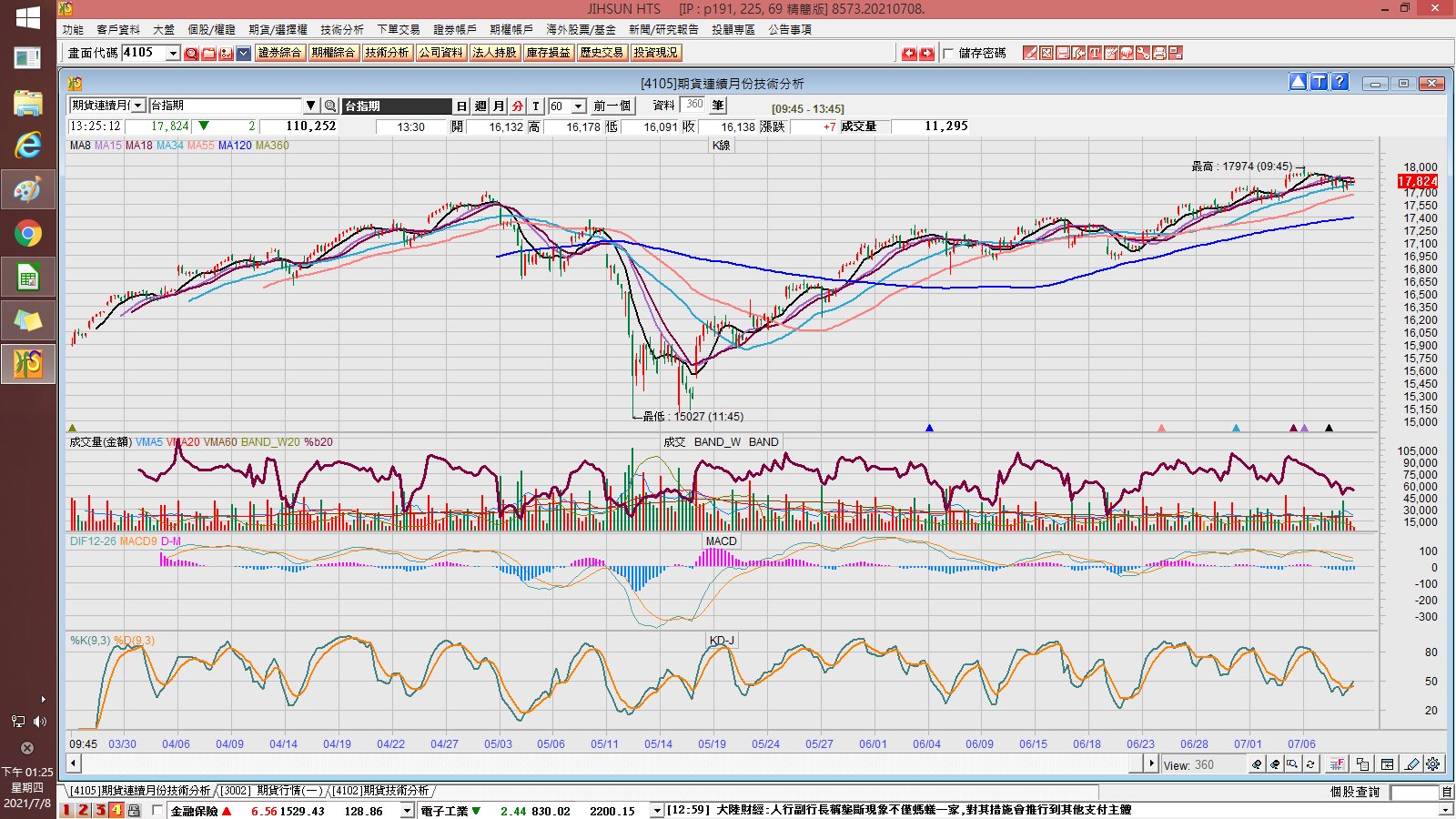The image size is (1456, 819).
Task: Click the drawing pen tool icon
Action: point(1411,764)
